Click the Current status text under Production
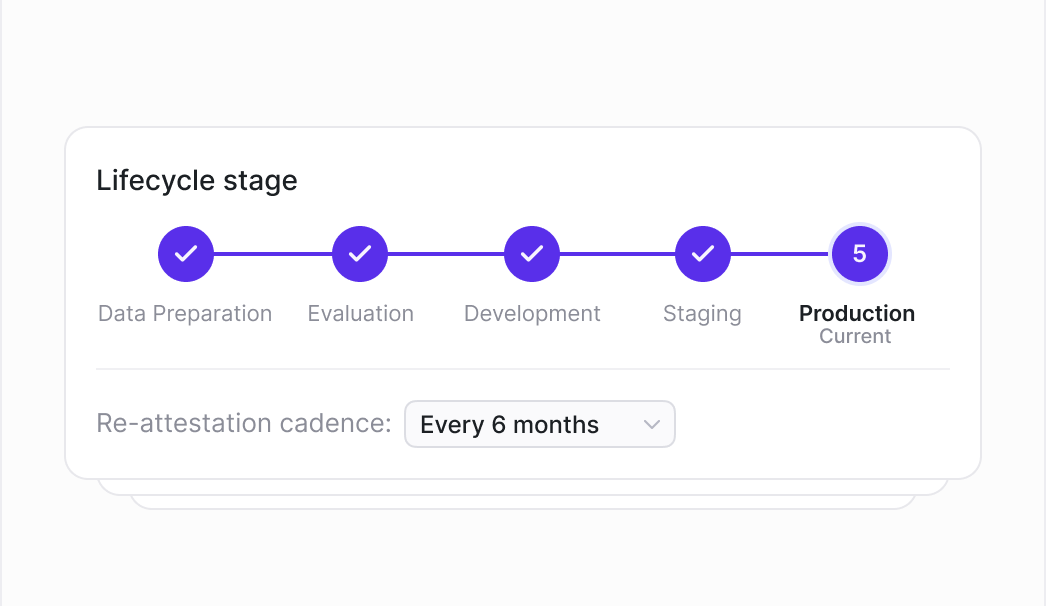This screenshot has width=1046, height=606. [x=855, y=336]
